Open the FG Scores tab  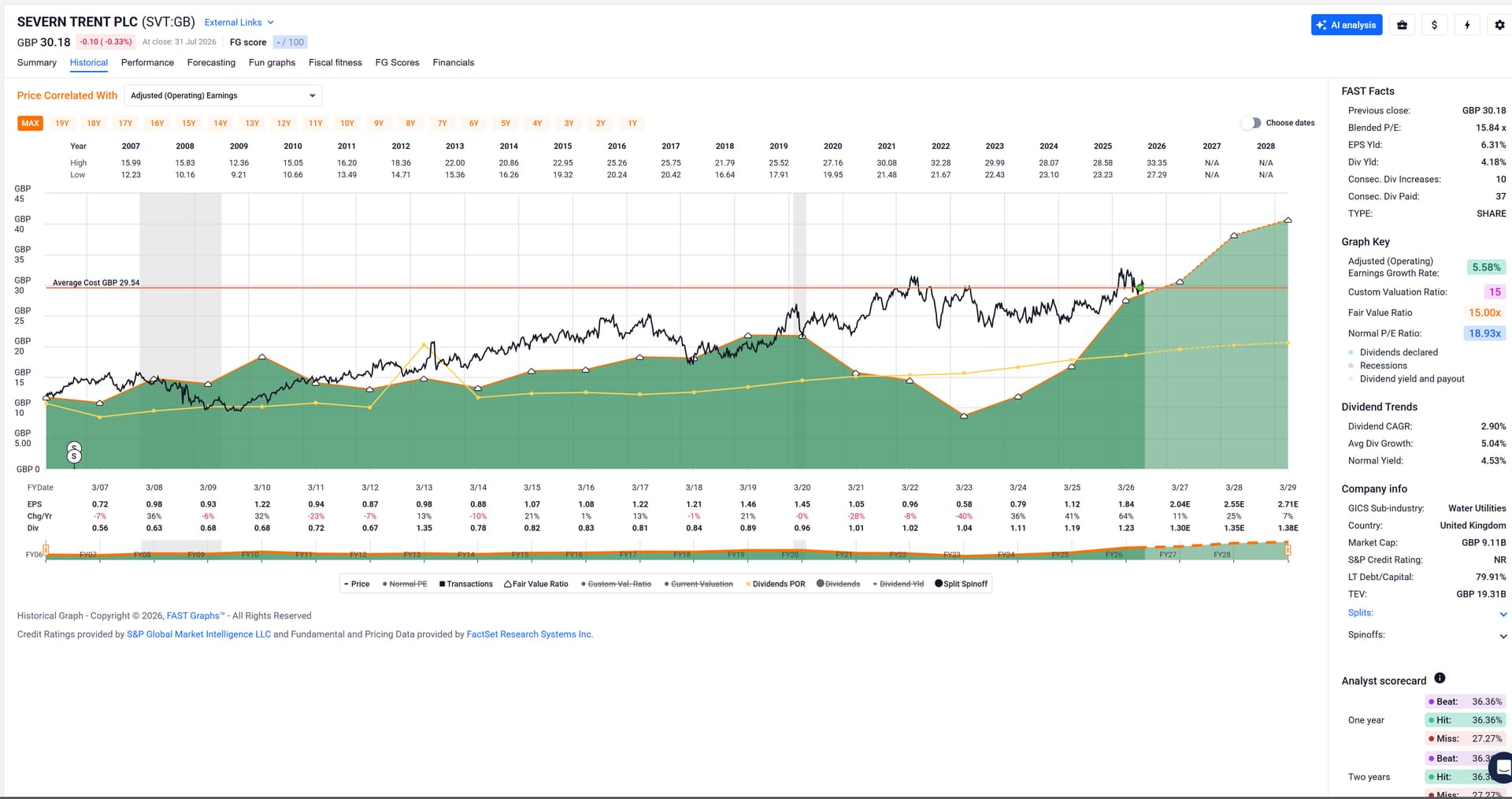pos(397,62)
